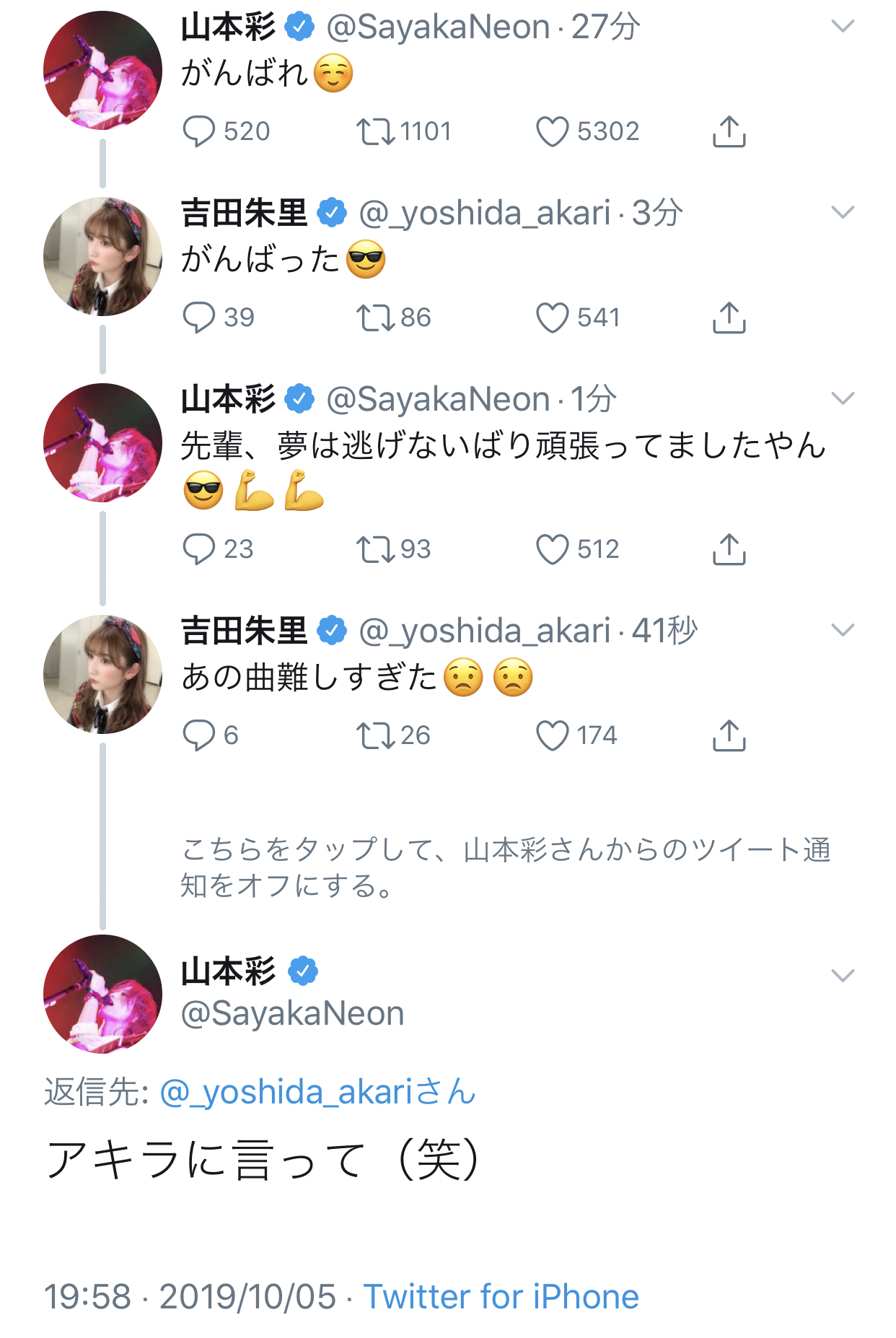896x1338 pixels.
Task: Like the がんばった tweet with 541 likes
Action: click(552, 318)
